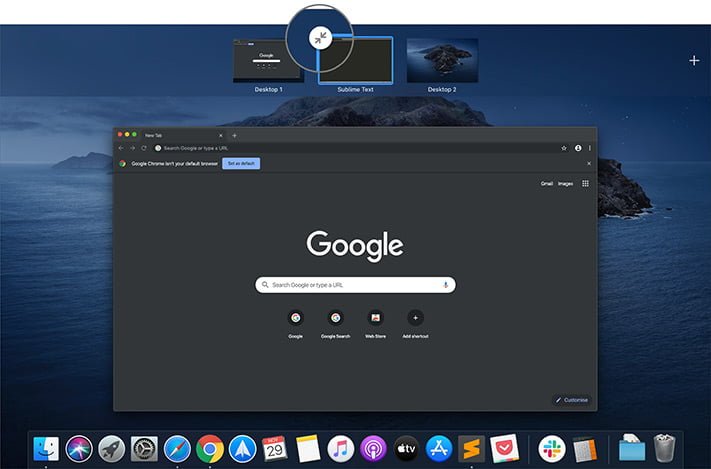Open the Web Store shortcut tile

coord(375,324)
